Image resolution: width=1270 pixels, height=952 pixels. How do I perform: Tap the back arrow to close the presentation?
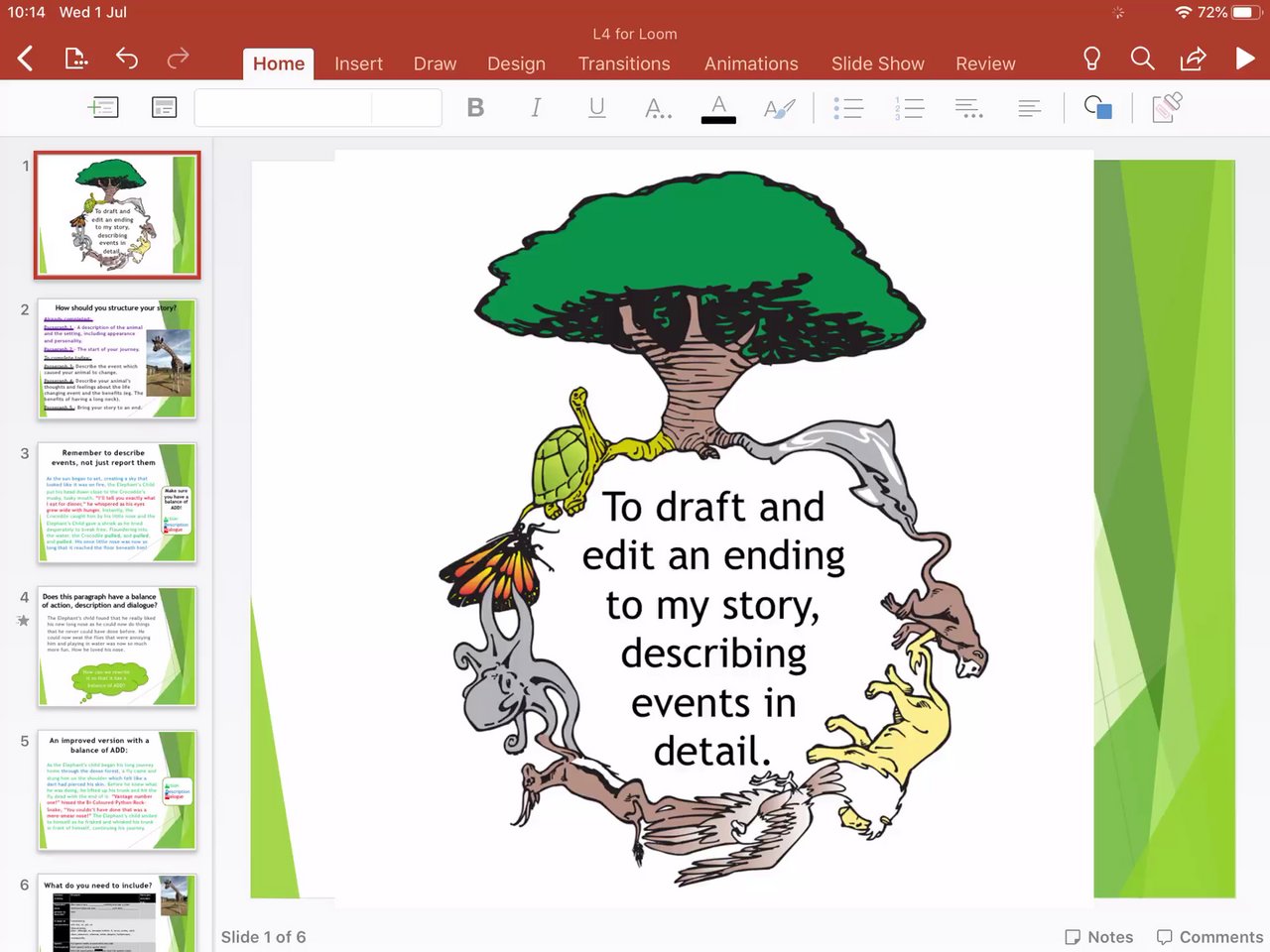26,59
